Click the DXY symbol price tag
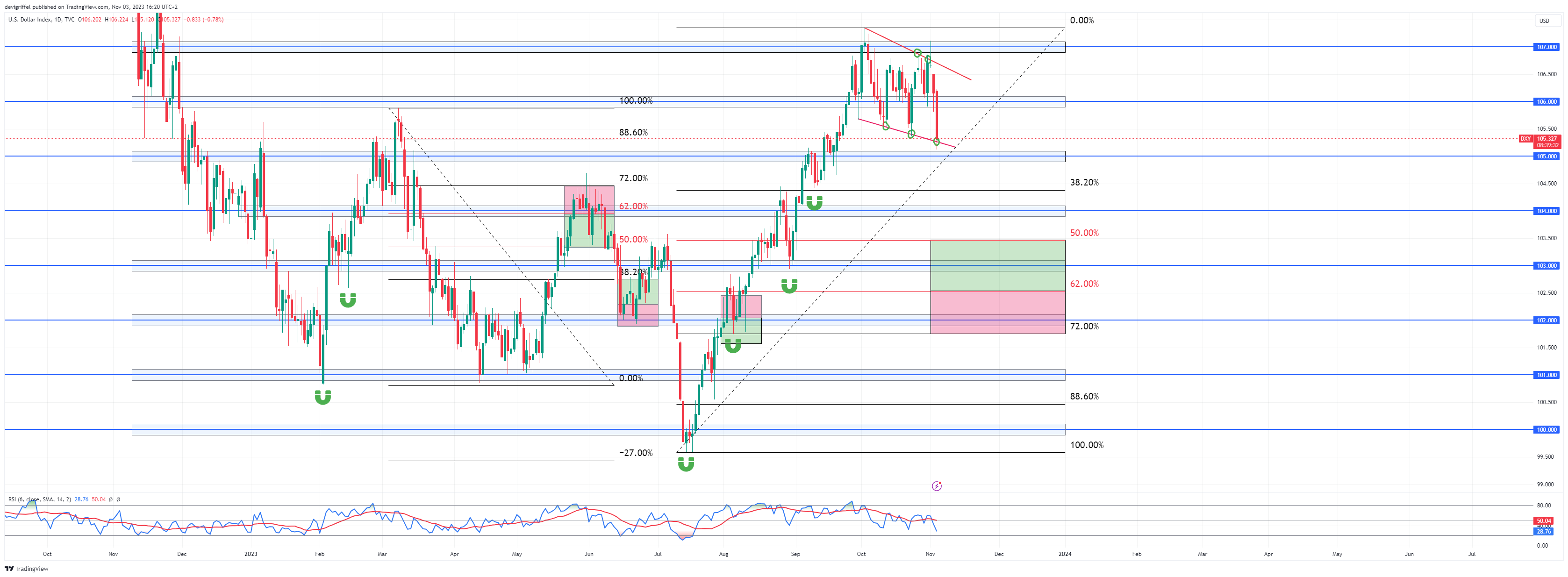This screenshot has width=1568, height=577. pyautogui.click(x=1525, y=139)
